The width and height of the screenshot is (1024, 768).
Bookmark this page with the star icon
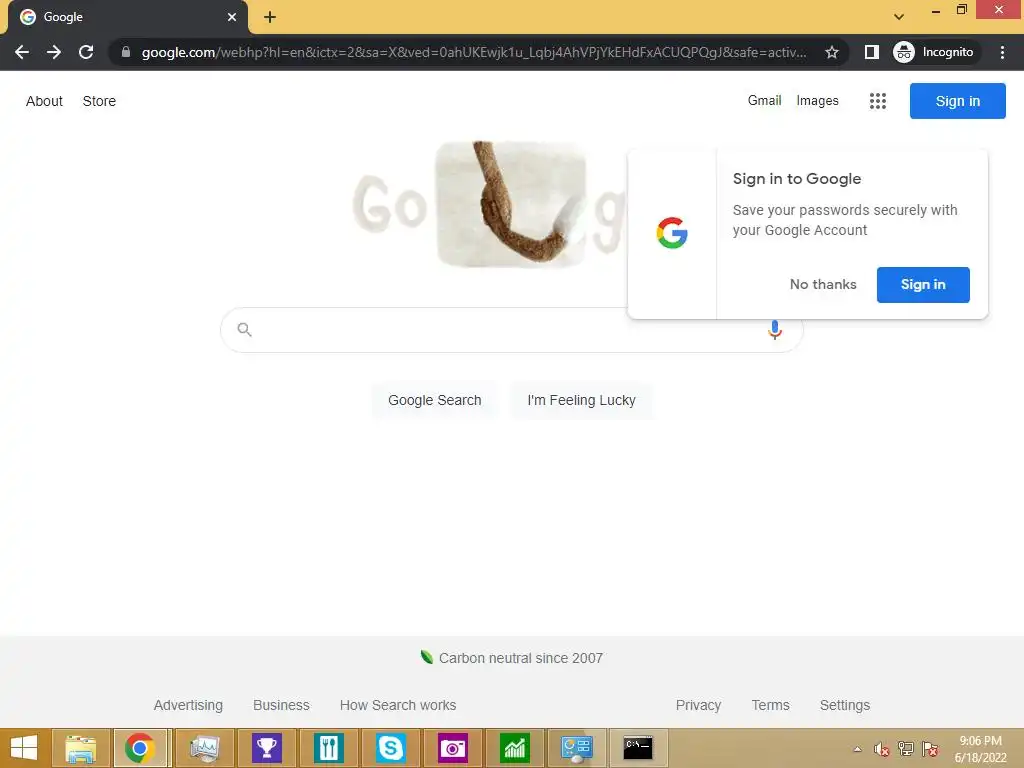tap(831, 52)
